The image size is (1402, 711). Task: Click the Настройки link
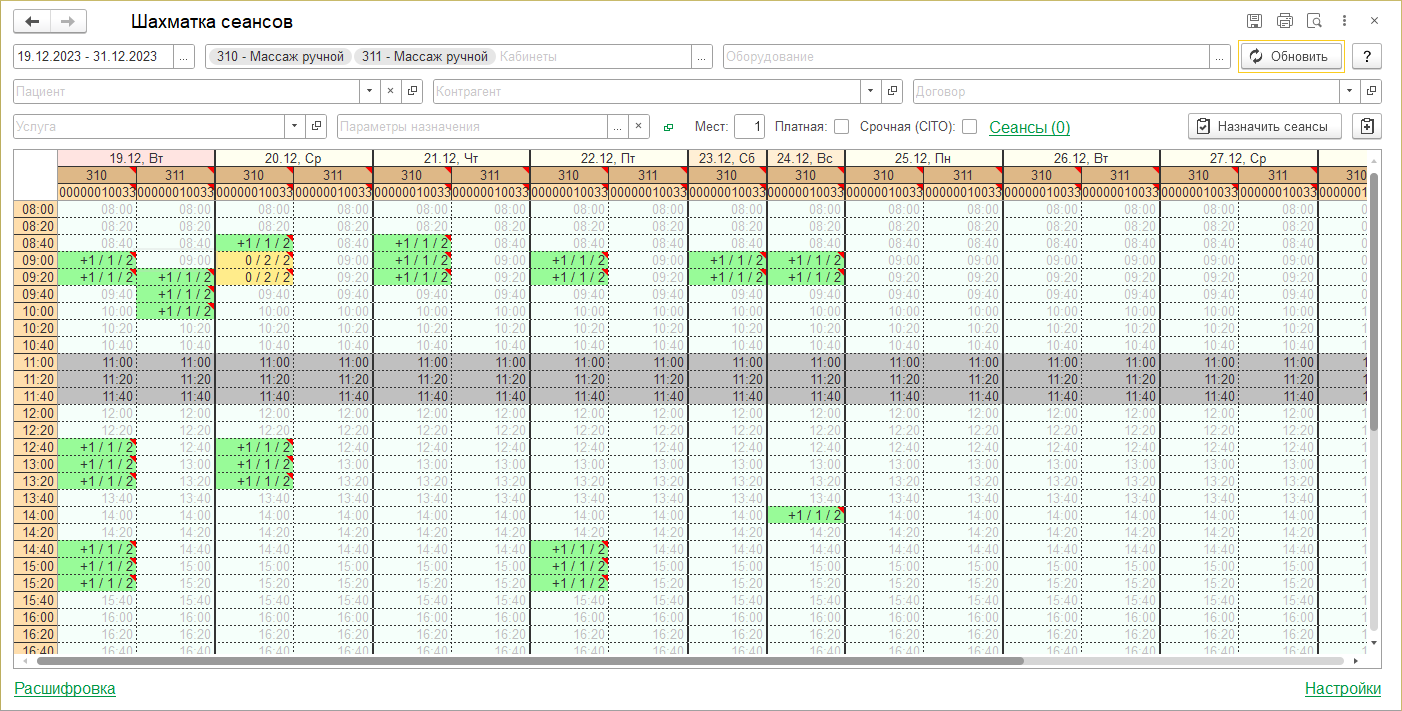[1342, 688]
